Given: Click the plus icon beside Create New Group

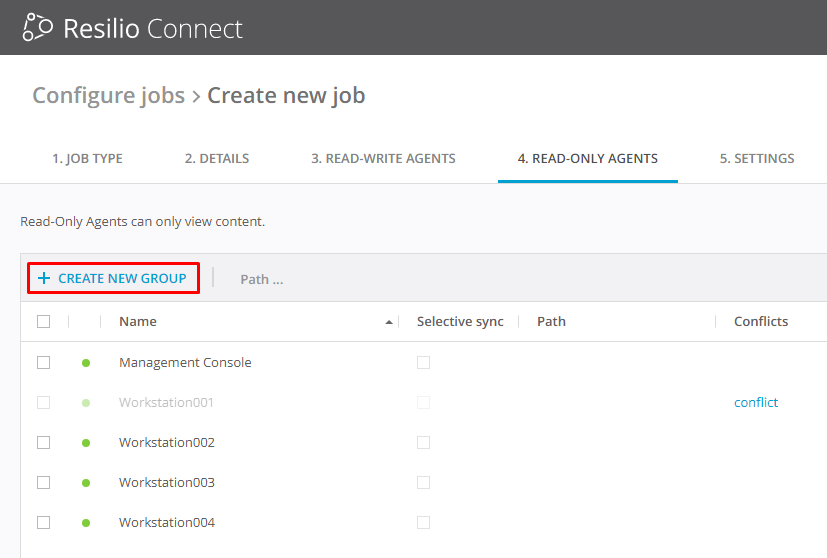Looking at the screenshot, I should tap(44, 278).
